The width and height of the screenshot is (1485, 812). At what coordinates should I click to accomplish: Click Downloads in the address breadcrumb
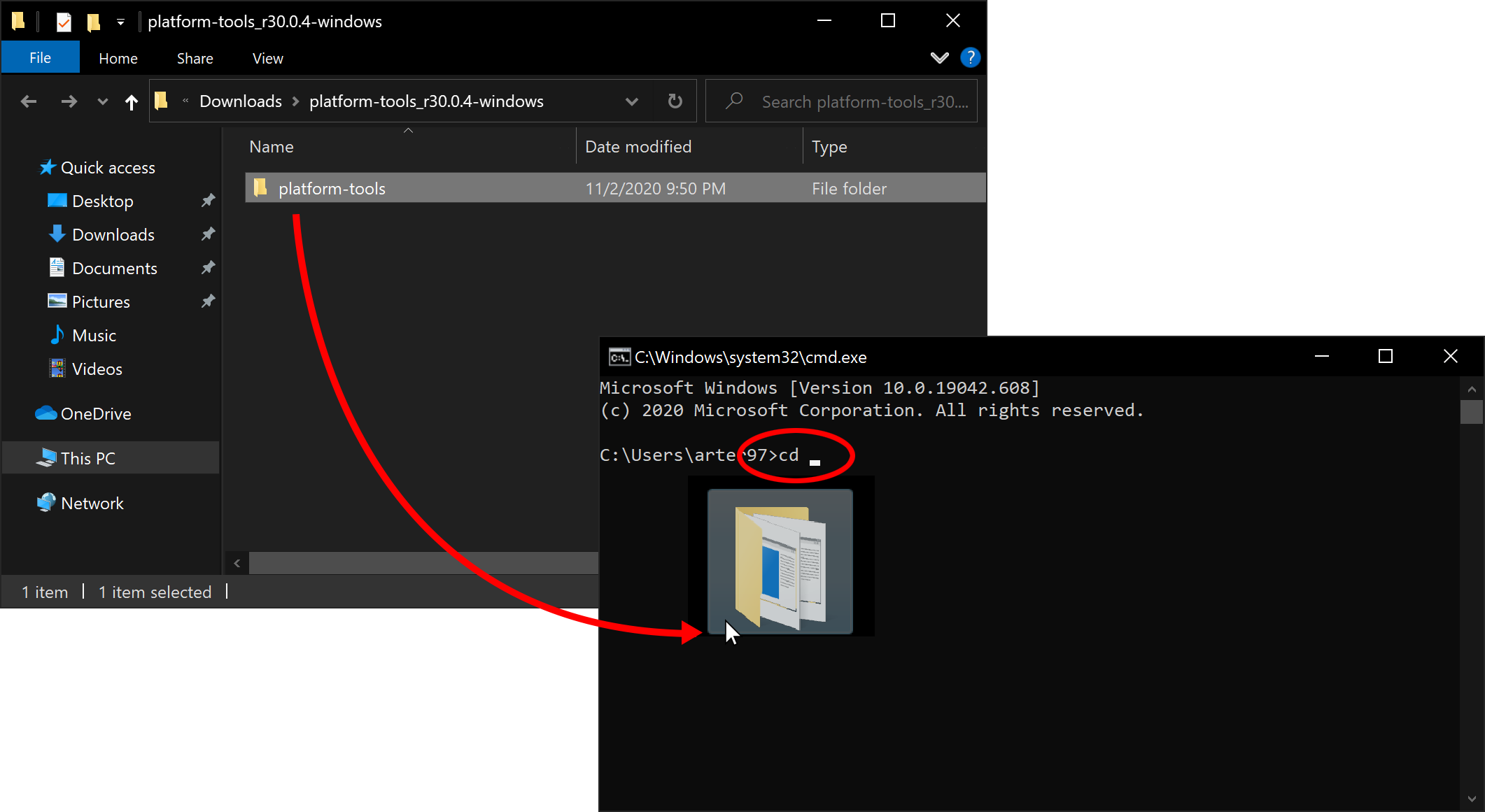[x=240, y=102]
